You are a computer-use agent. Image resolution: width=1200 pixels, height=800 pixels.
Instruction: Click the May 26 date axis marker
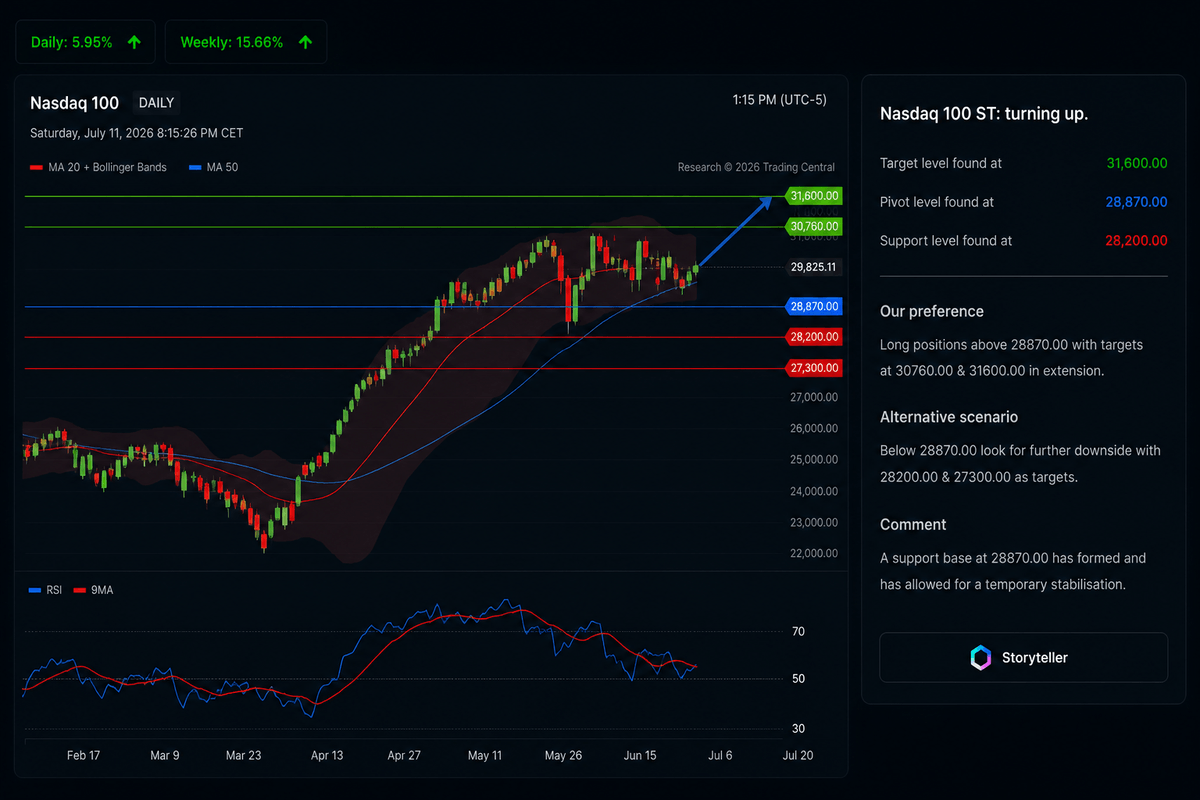564,755
